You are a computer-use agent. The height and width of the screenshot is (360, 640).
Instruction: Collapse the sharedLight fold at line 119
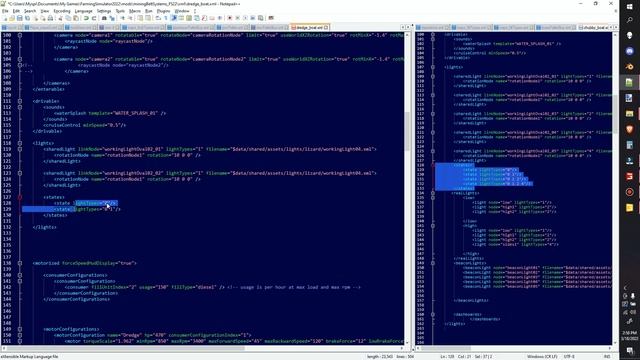tap(20, 149)
